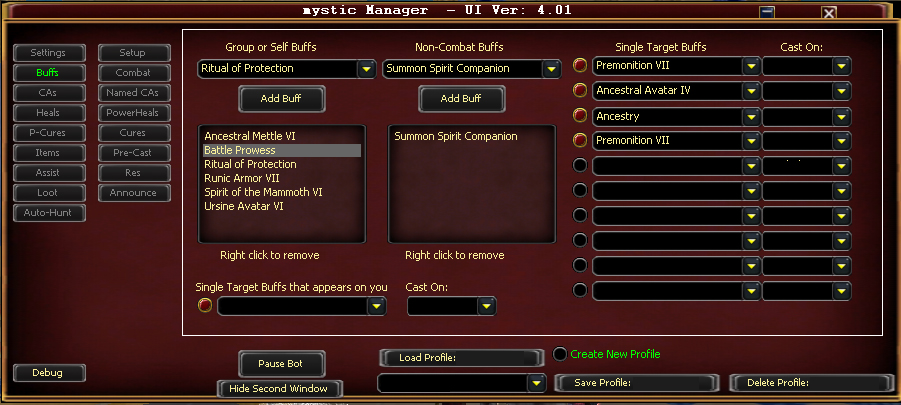The width and height of the screenshot is (901, 405).
Task: Open the Summon Spirit Companion dropdown
Action: point(551,69)
